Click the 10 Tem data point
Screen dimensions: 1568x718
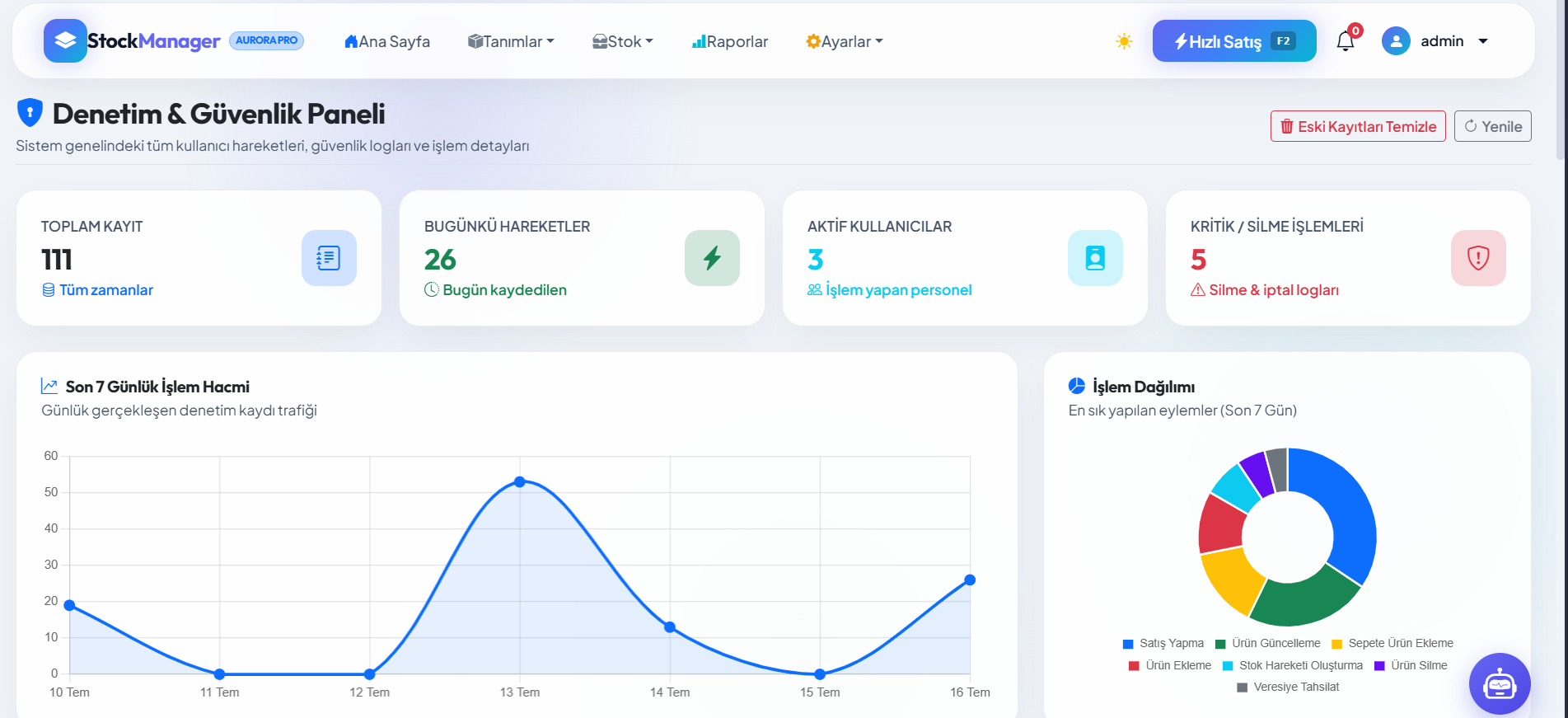70,605
